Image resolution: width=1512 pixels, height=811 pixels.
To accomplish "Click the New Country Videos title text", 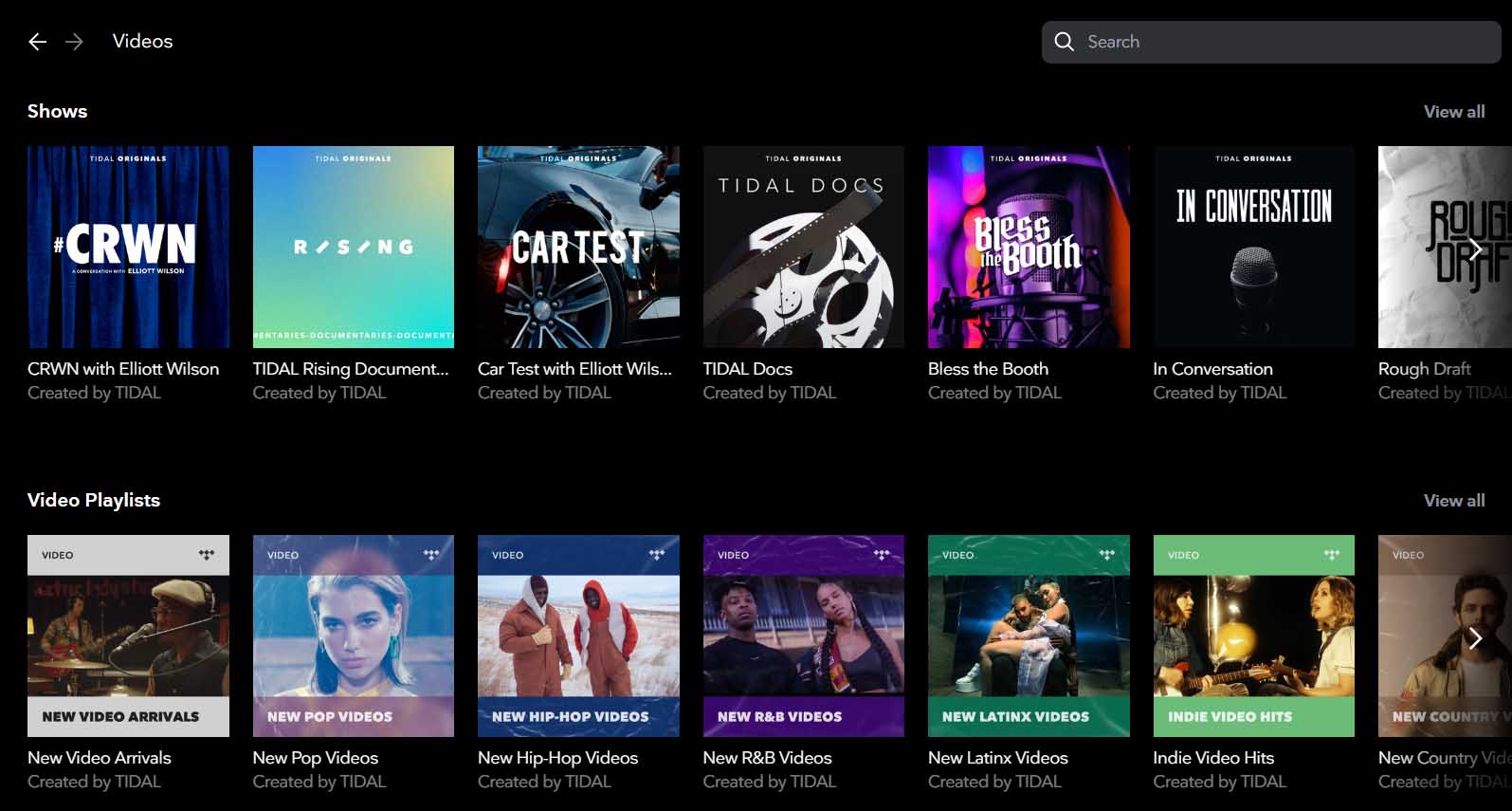I will pyautogui.click(x=1445, y=758).
